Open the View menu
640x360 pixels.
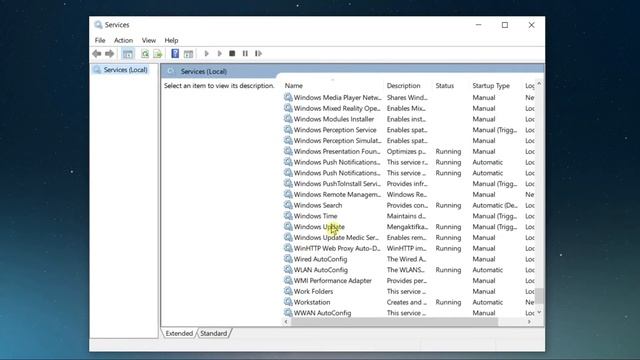[149, 40]
